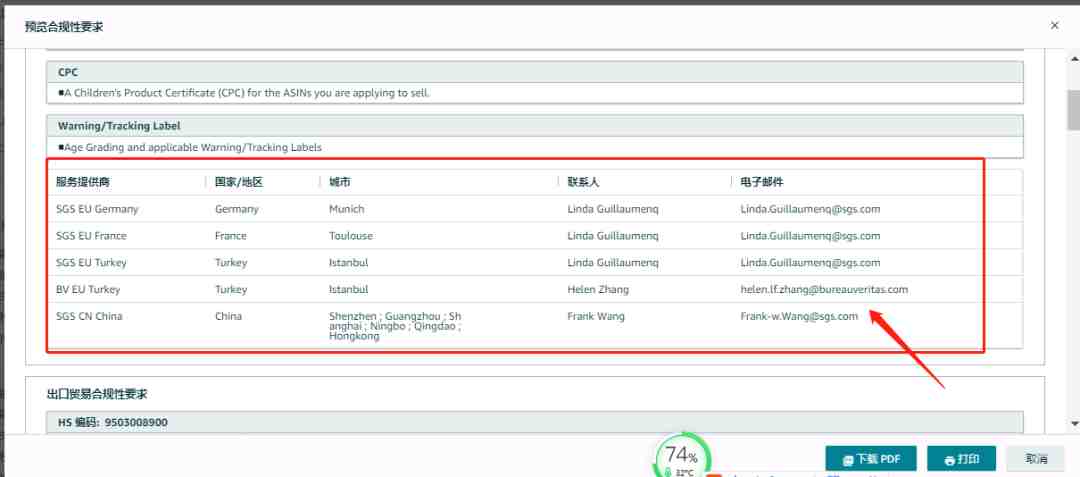Image resolution: width=1080 pixels, height=477 pixels.
Task: Click the Helen Zhang contact cell
Action: point(598,289)
